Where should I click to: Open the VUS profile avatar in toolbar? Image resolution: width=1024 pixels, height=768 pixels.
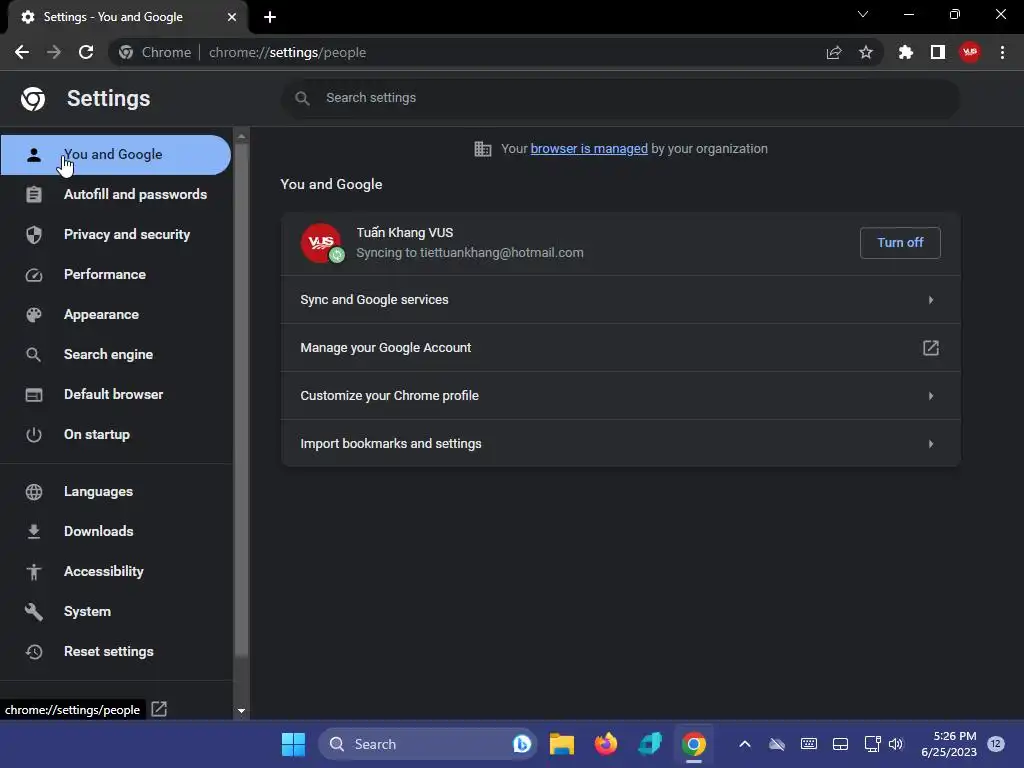point(970,52)
